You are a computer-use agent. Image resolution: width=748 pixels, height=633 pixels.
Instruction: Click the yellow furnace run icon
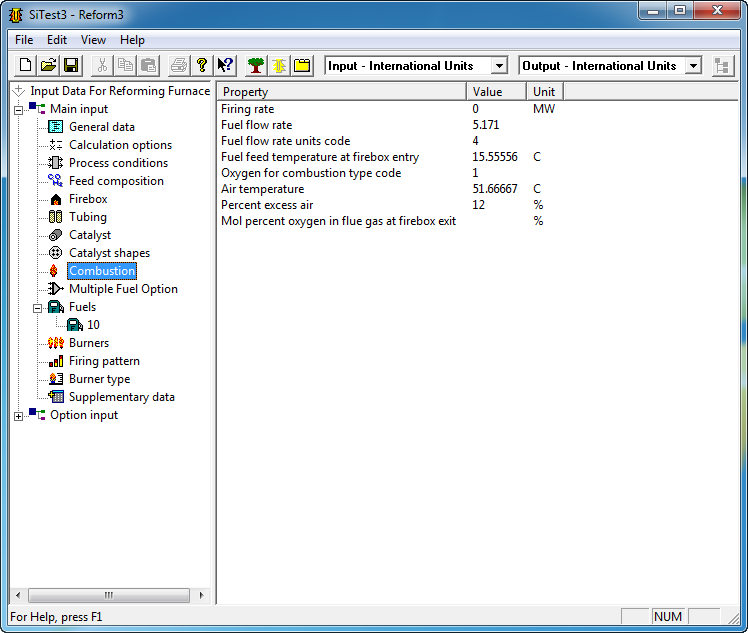pos(279,65)
